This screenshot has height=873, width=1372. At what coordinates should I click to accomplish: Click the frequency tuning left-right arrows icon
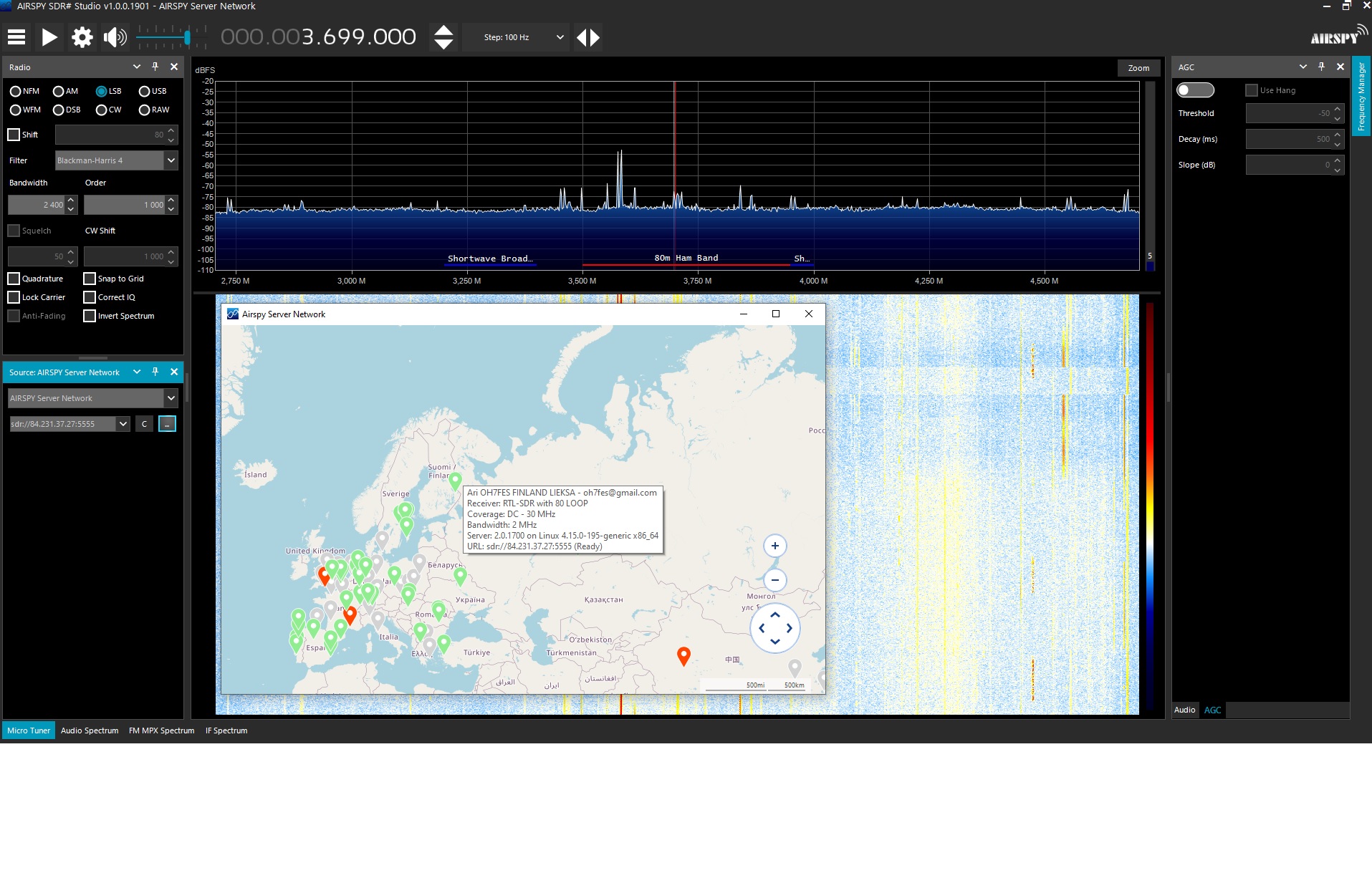(x=588, y=37)
